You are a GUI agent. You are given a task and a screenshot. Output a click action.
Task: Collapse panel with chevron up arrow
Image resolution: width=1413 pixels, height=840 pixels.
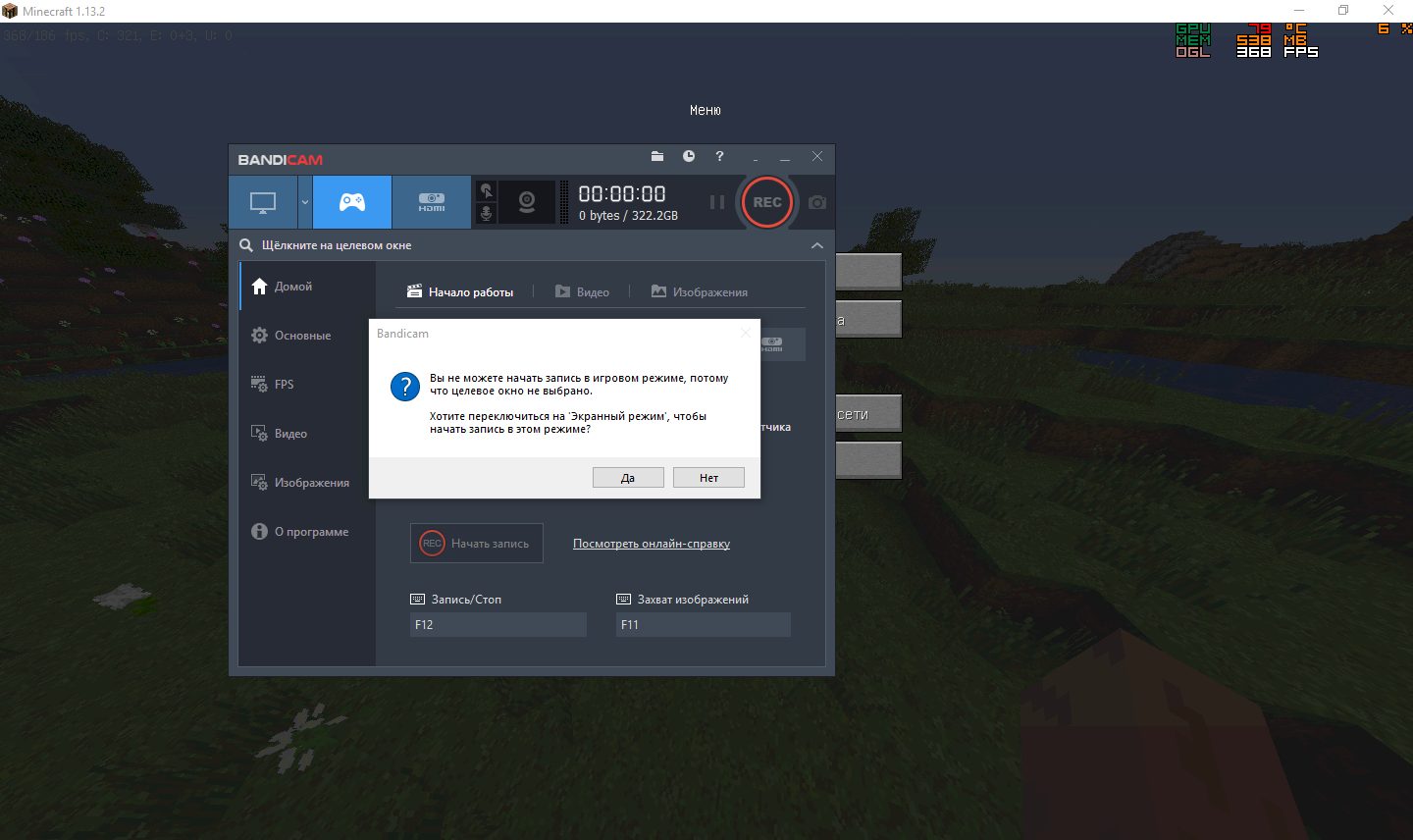click(817, 245)
